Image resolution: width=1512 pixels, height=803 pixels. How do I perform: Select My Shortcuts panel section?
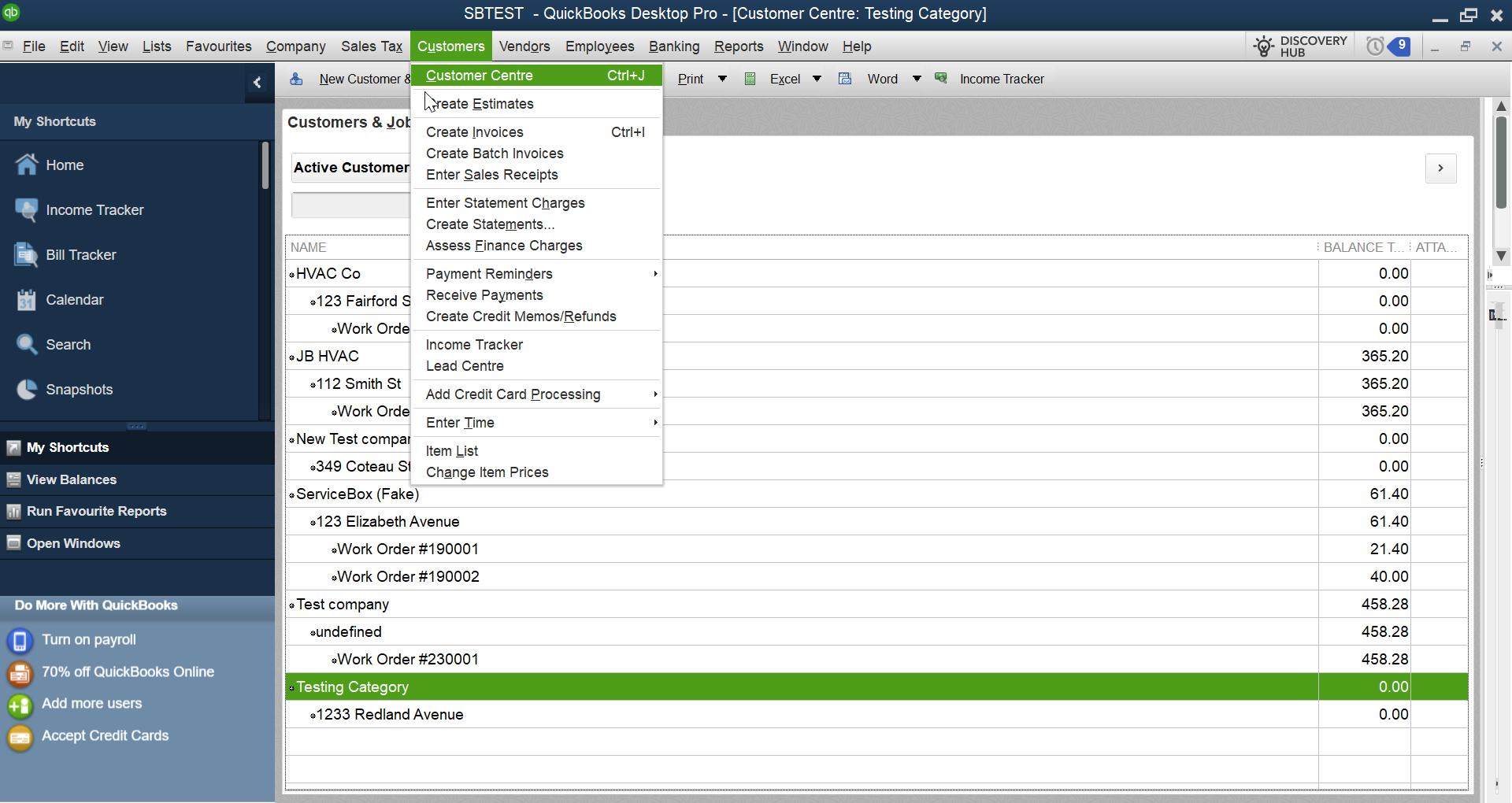pyautogui.click(x=137, y=447)
